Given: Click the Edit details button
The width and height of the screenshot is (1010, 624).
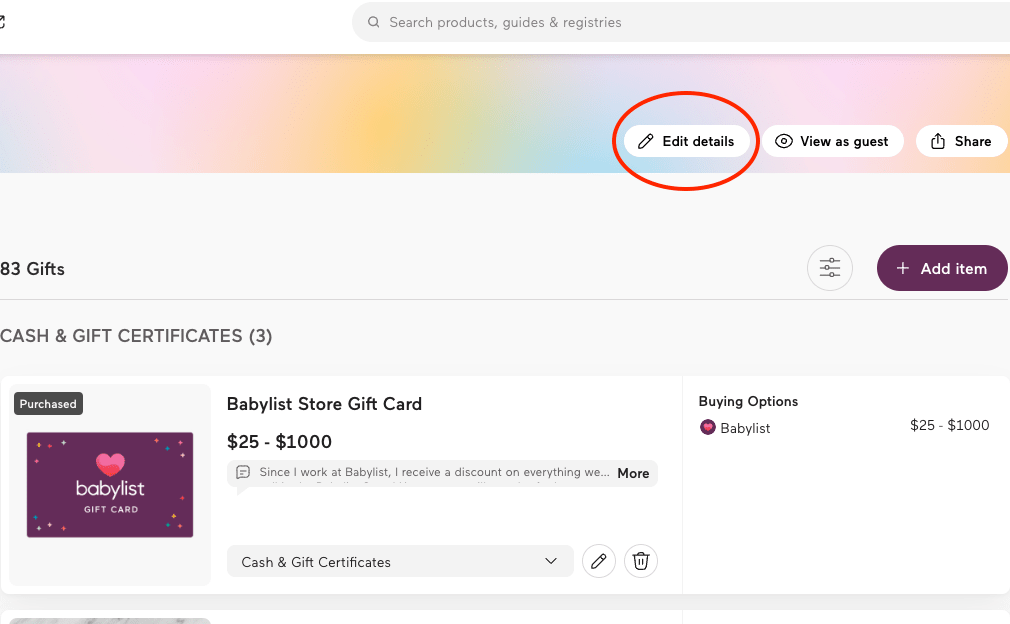Looking at the screenshot, I should [686, 141].
